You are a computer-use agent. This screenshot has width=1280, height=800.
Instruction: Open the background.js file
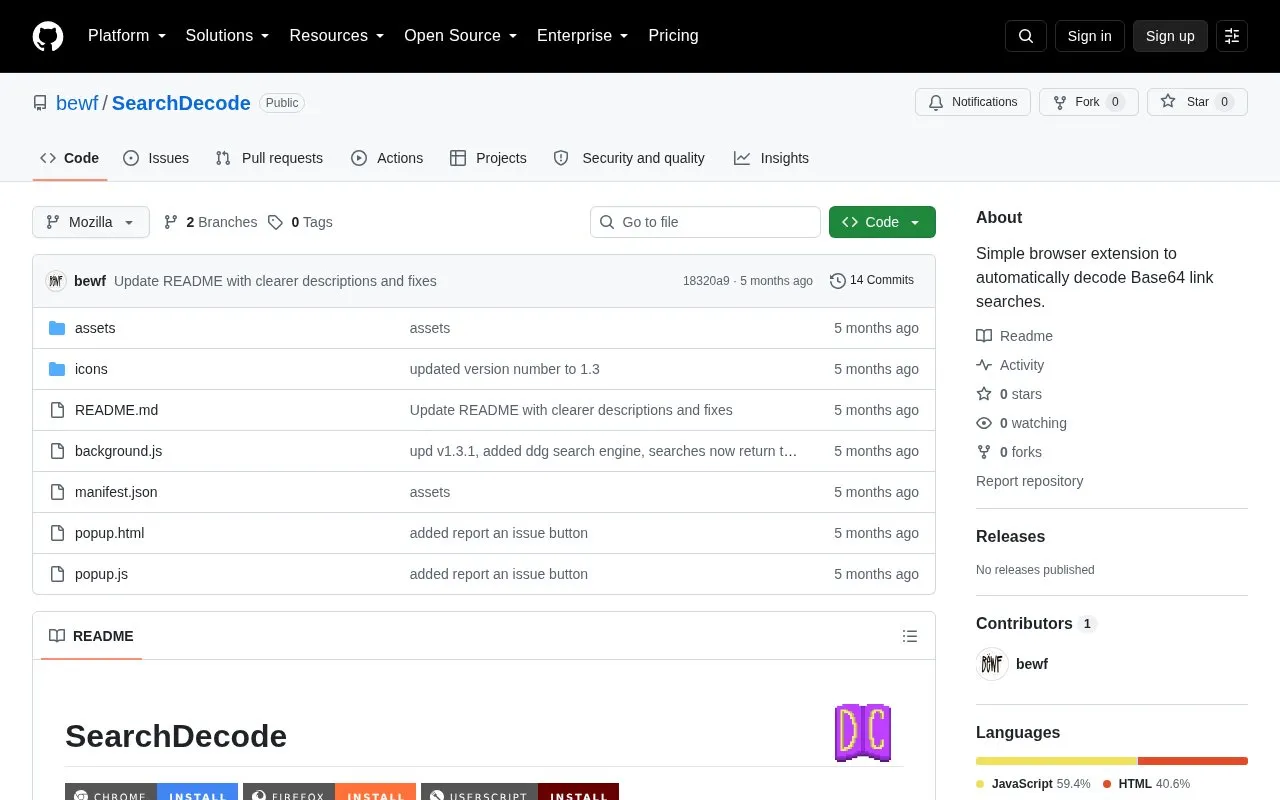pos(118,451)
